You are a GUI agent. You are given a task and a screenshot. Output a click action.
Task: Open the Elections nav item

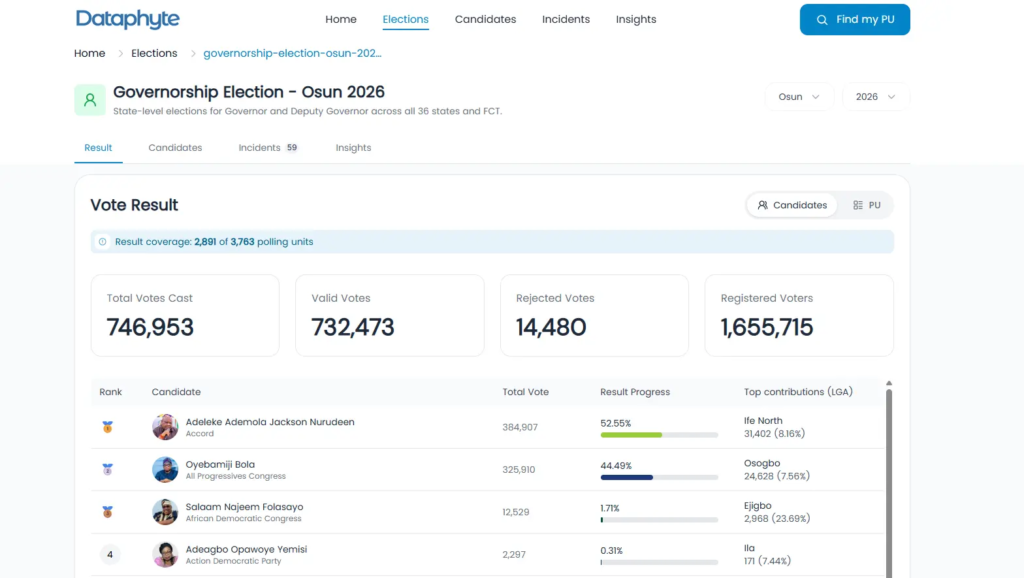[x=406, y=20]
